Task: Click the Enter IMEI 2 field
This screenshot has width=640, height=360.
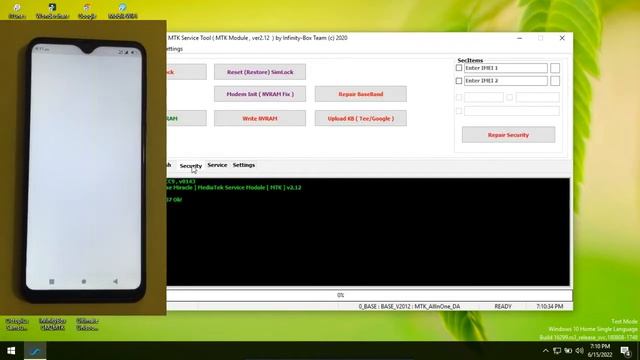Action: click(x=506, y=81)
